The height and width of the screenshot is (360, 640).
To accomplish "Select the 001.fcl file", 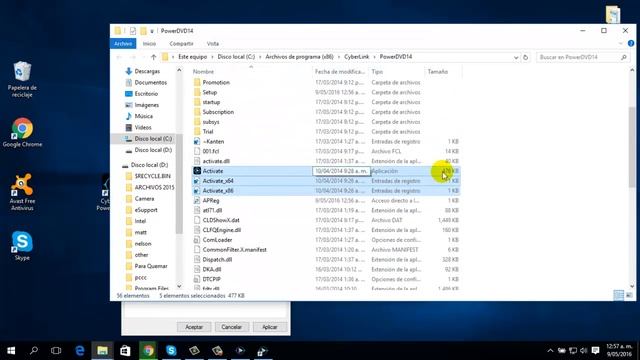I will (x=211, y=151).
